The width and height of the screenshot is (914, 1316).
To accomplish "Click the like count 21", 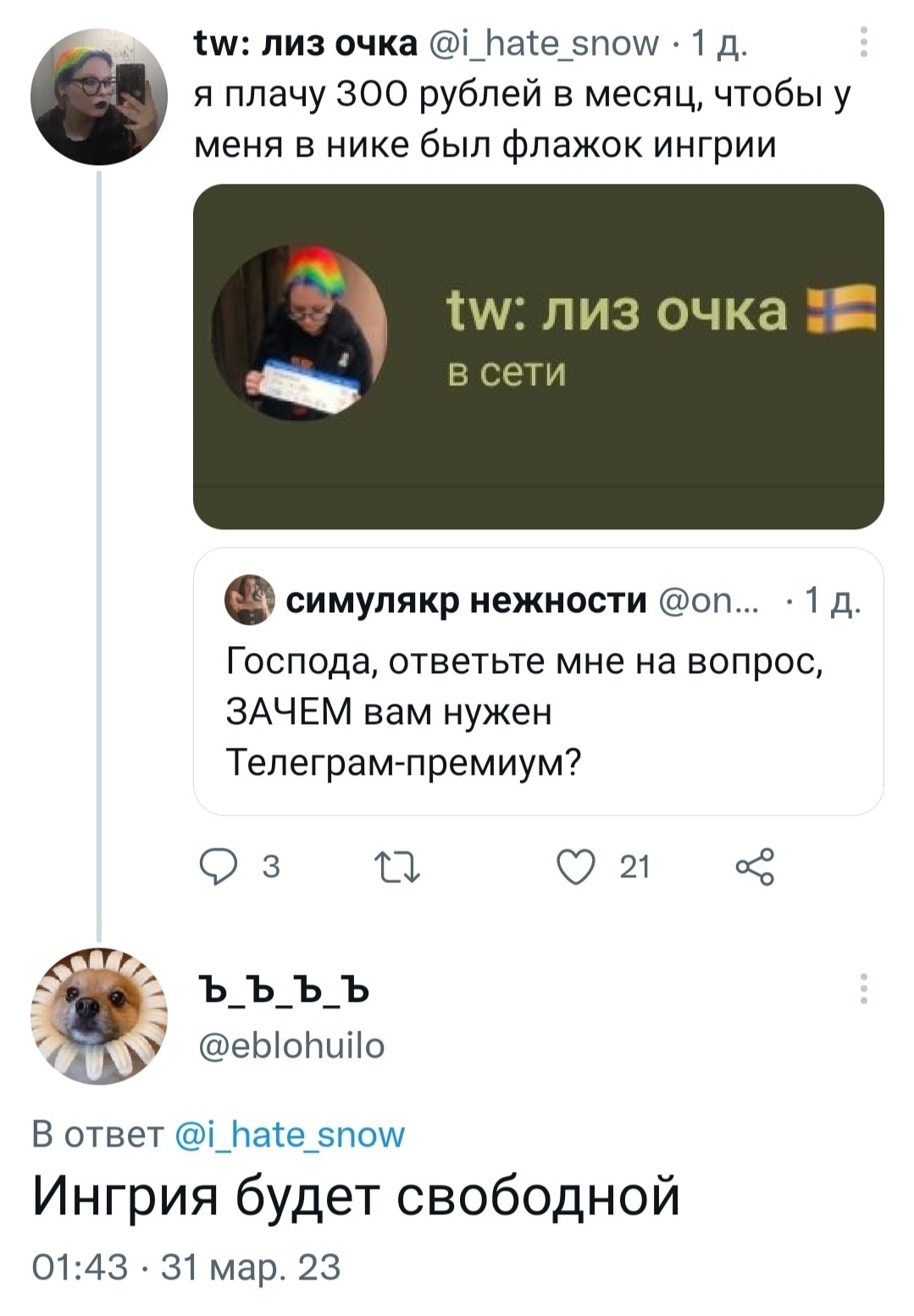I will coord(634,867).
